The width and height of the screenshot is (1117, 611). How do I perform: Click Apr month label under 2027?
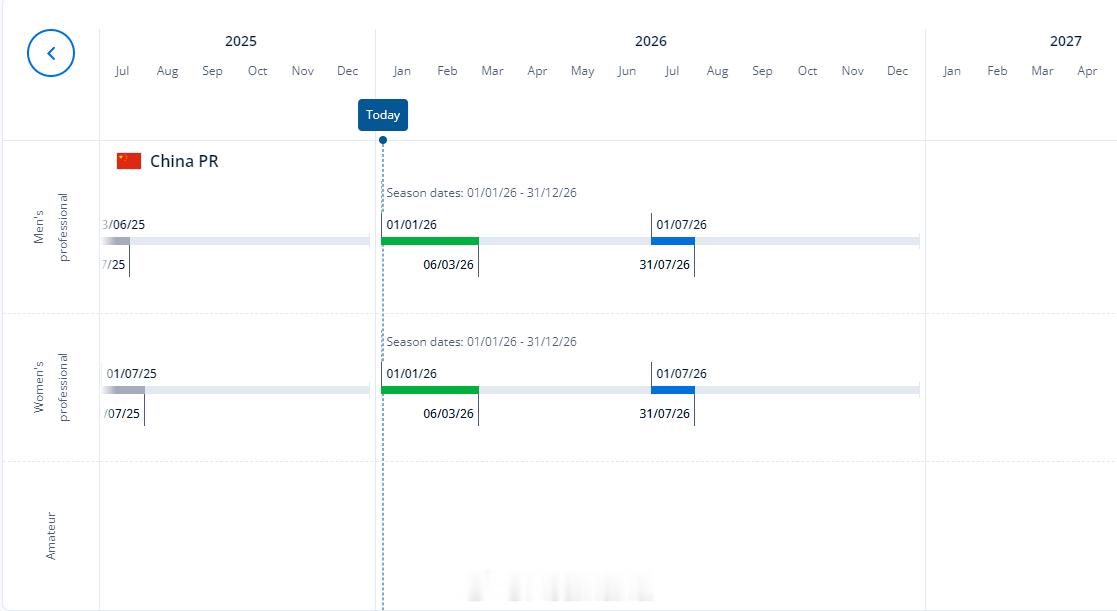point(1087,70)
